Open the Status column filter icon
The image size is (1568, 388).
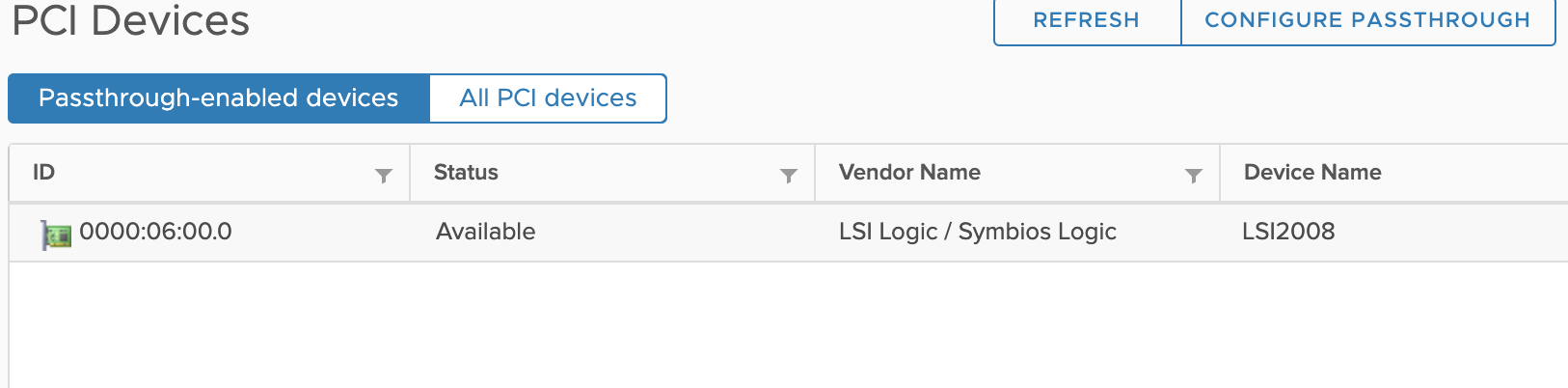click(789, 176)
